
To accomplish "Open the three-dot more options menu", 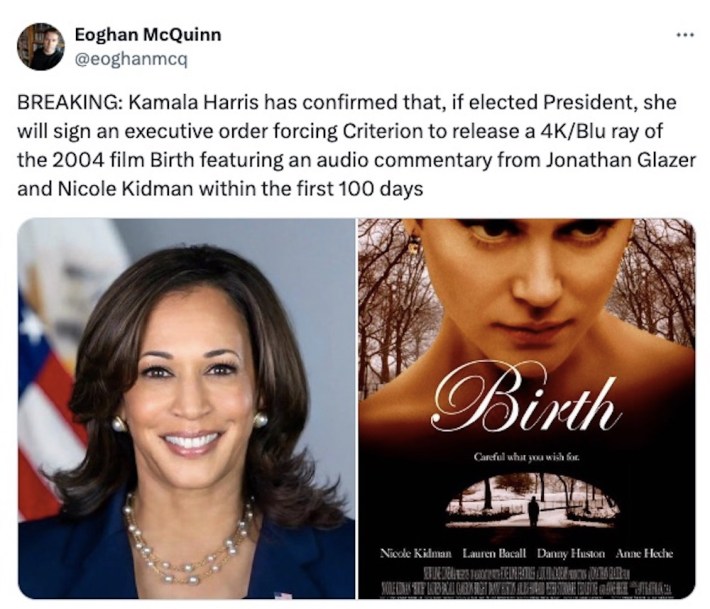I will coord(684,35).
